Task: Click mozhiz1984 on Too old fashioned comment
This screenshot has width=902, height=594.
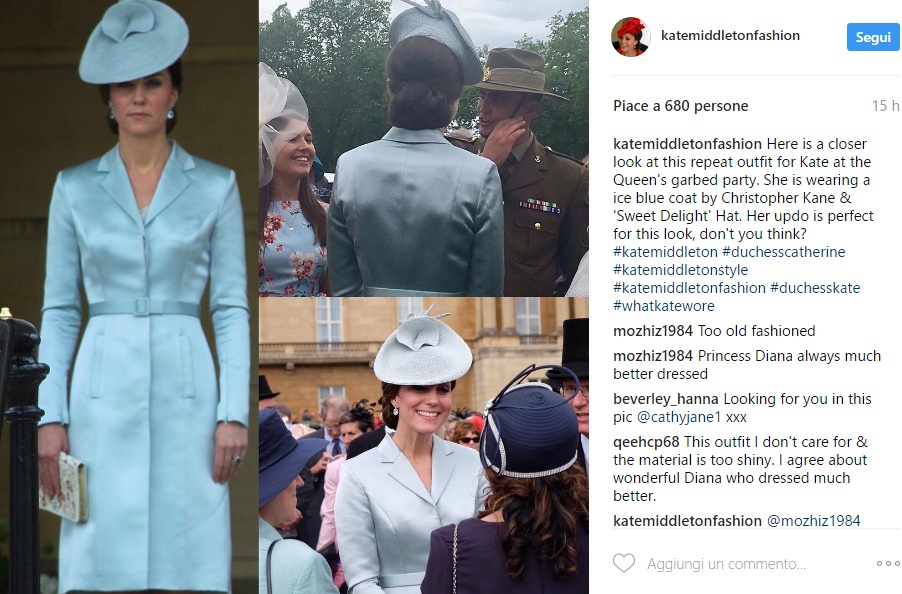Action: [x=653, y=331]
